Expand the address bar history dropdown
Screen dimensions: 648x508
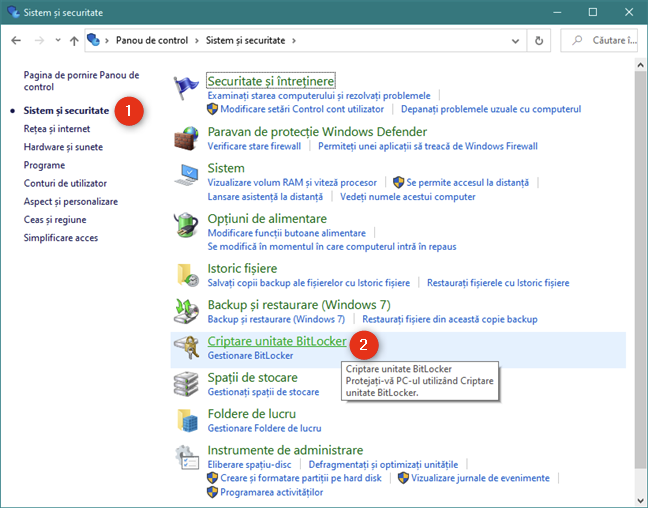point(515,41)
